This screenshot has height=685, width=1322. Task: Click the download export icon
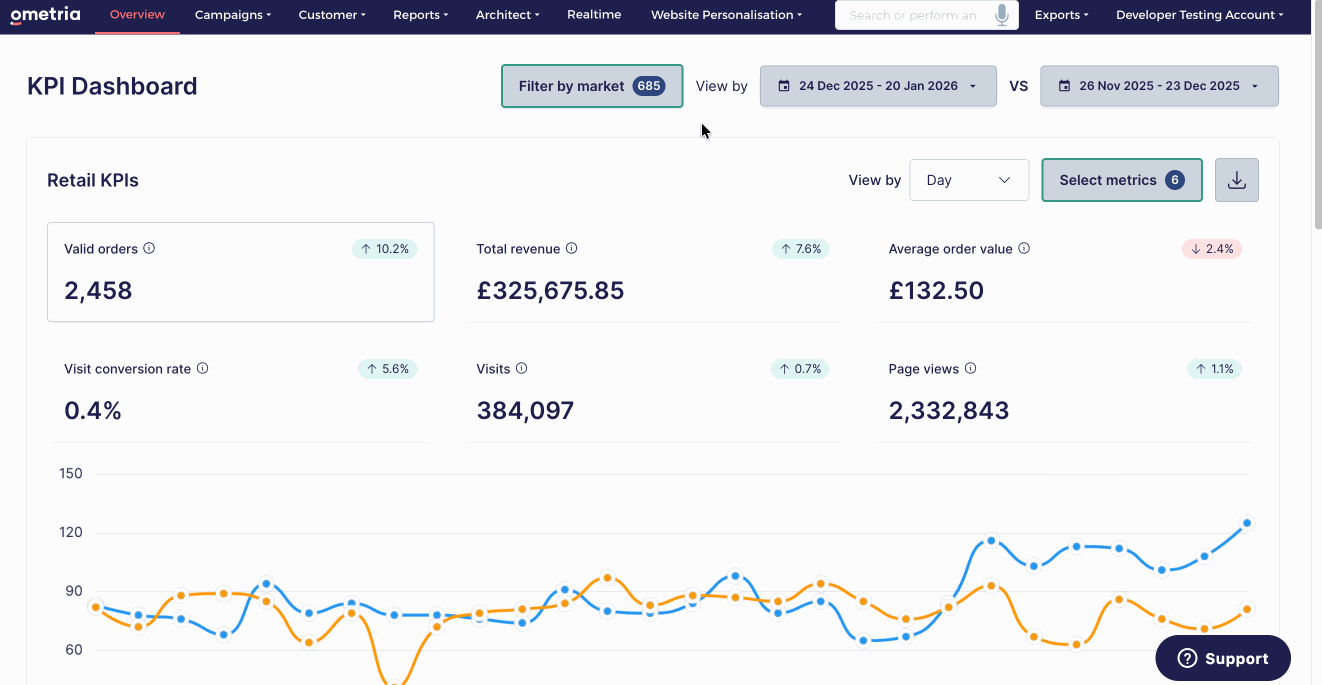pos(1236,180)
